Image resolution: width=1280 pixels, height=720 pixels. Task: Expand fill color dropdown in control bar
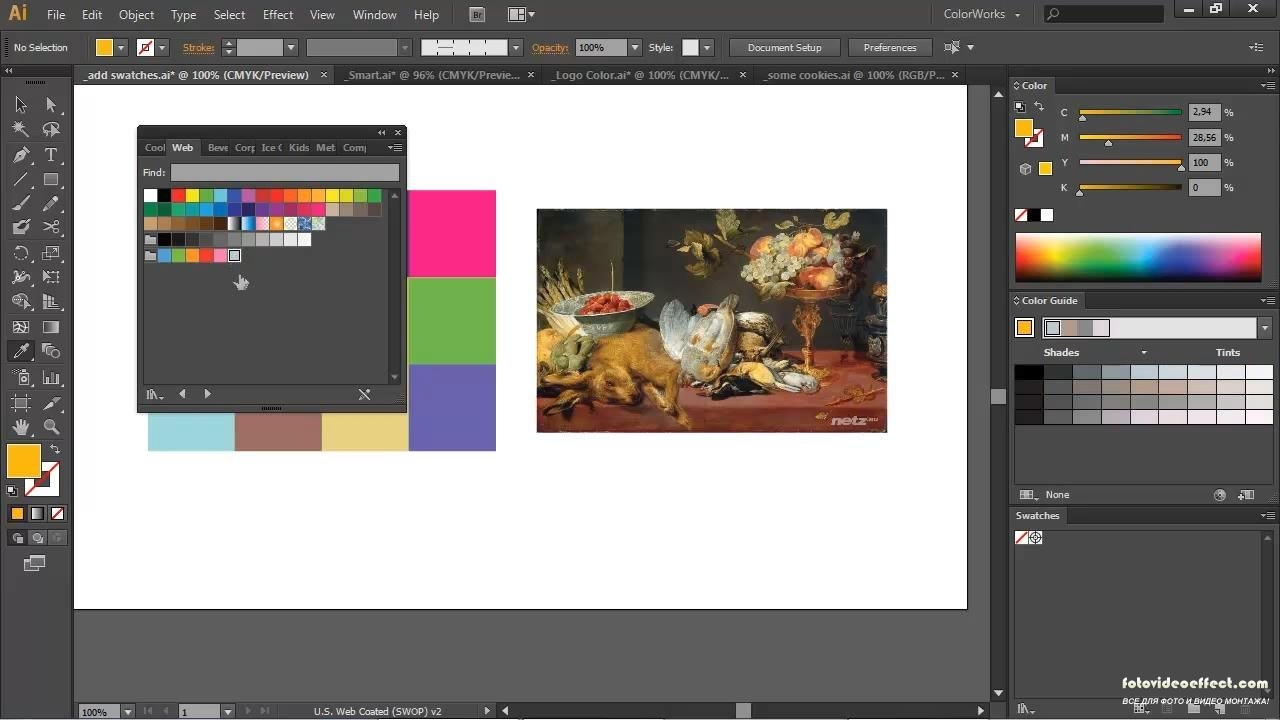121,47
